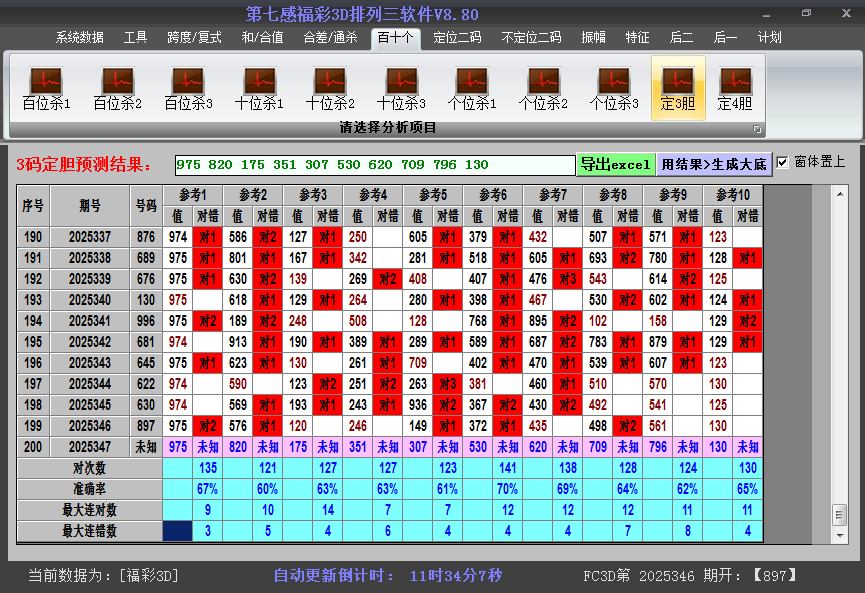The width and height of the screenshot is (865, 593).
Task: Click the prediction results text field
Action: pos(374,165)
